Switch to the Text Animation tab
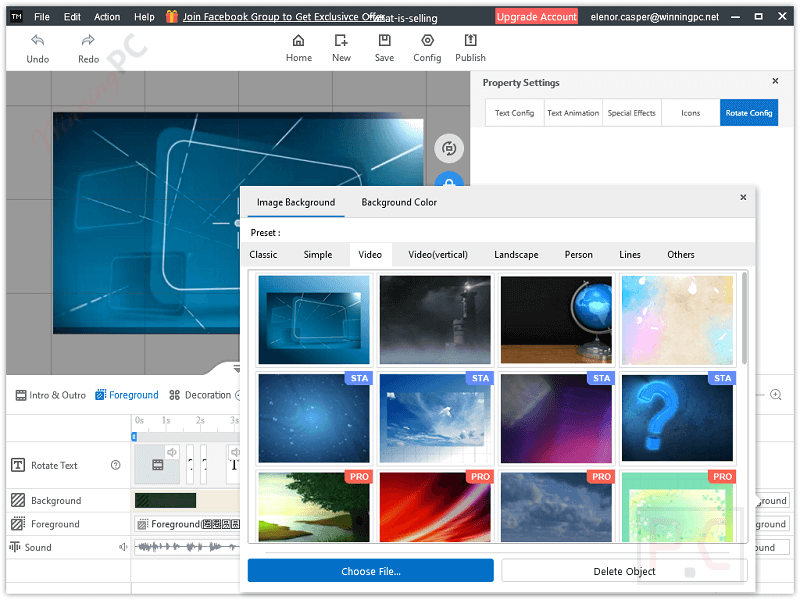 point(573,113)
